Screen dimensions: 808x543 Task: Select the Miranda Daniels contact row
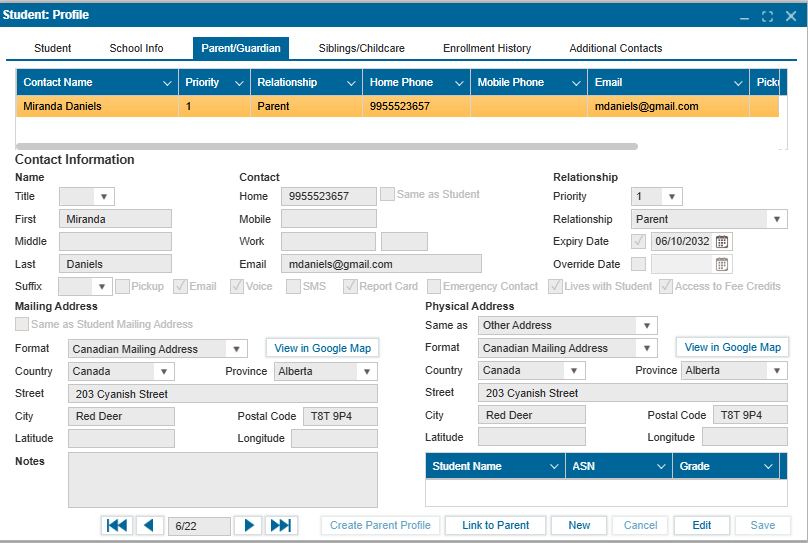tap(300, 106)
